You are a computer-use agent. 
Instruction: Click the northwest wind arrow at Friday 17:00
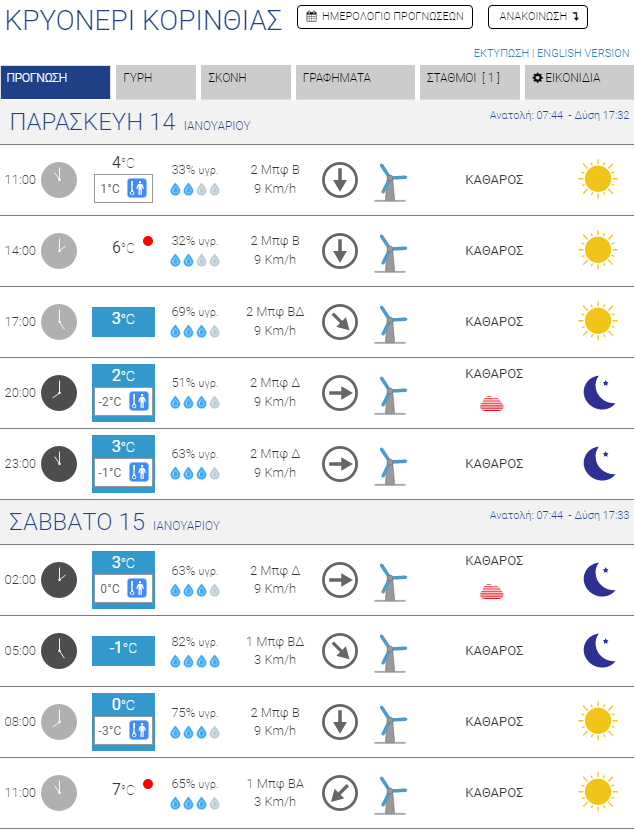pyautogui.click(x=340, y=322)
